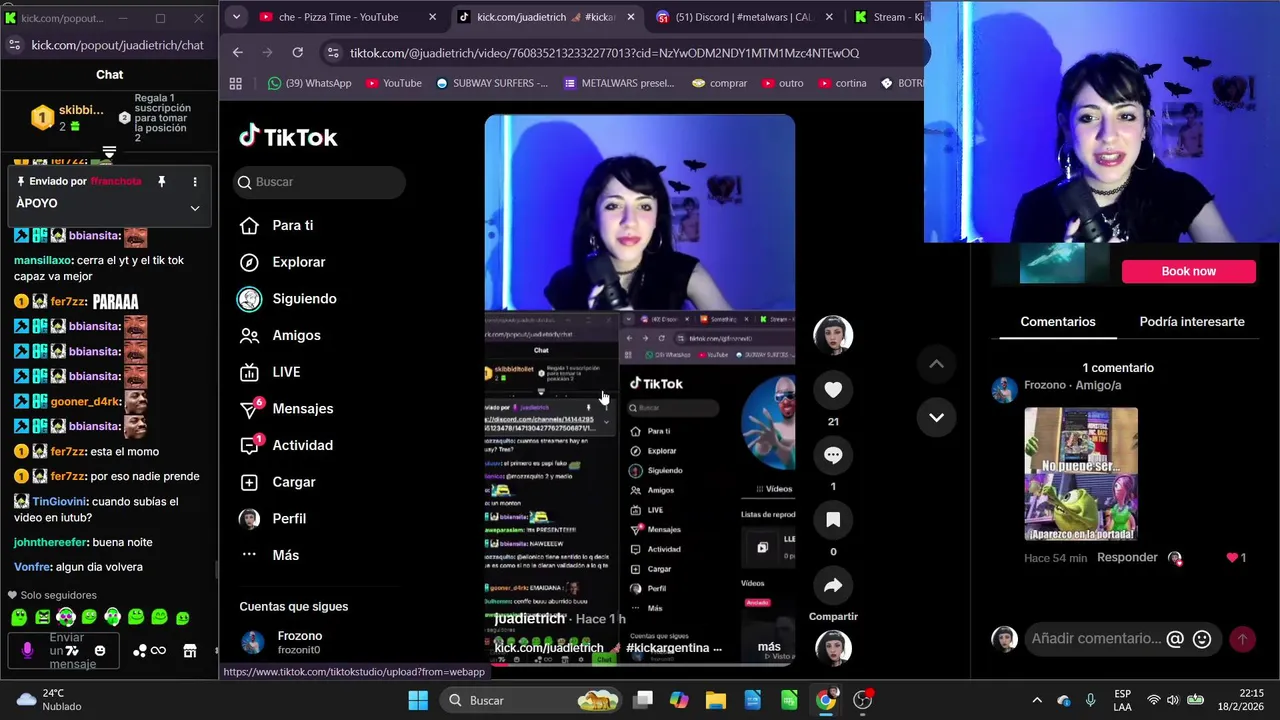The width and height of the screenshot is (1280, 720).
Task: Open volume control in system tray
Action: tap(1173, 700)
